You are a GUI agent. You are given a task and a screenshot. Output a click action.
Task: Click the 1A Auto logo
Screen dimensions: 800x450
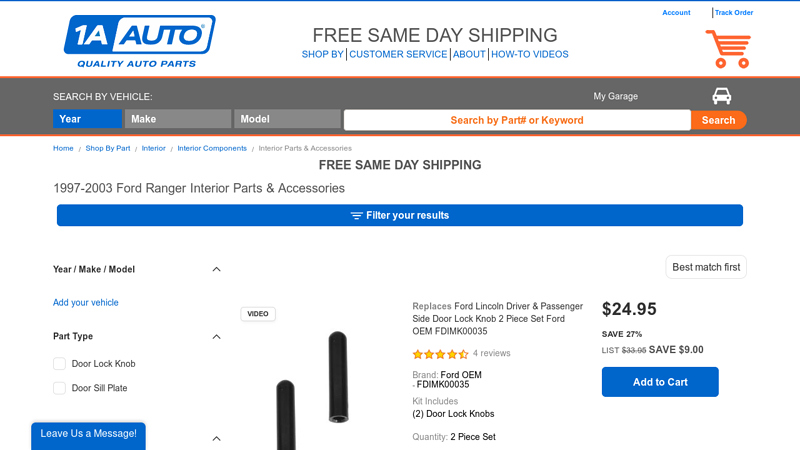point(139,41)
